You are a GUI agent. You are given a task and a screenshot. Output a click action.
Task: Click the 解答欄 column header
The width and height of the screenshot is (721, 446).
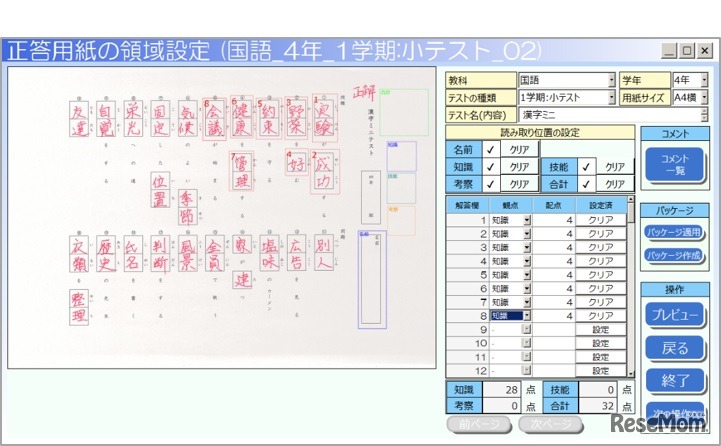(467, 206)
